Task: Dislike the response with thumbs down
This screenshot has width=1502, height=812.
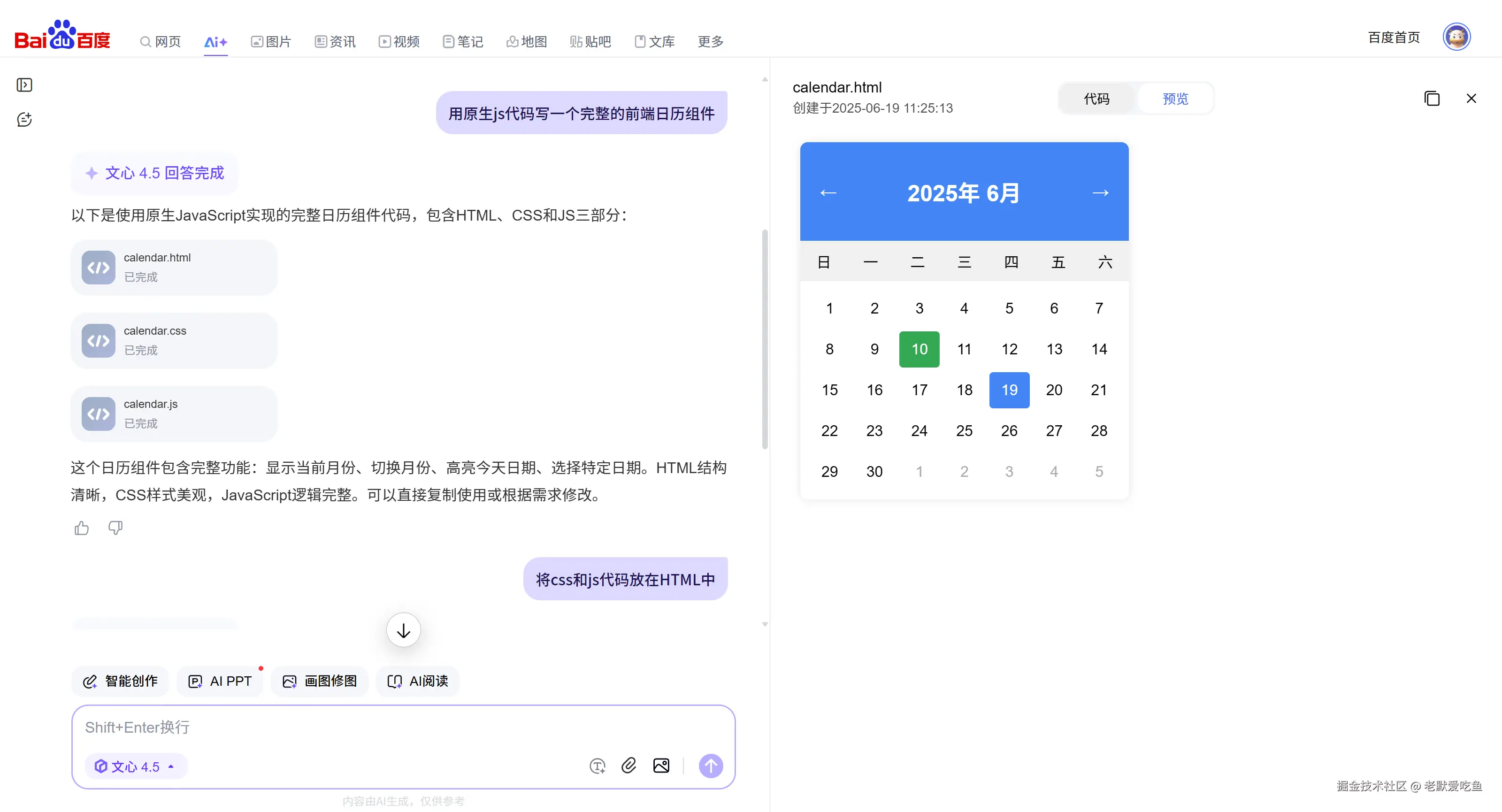Action: pos(115,528)
